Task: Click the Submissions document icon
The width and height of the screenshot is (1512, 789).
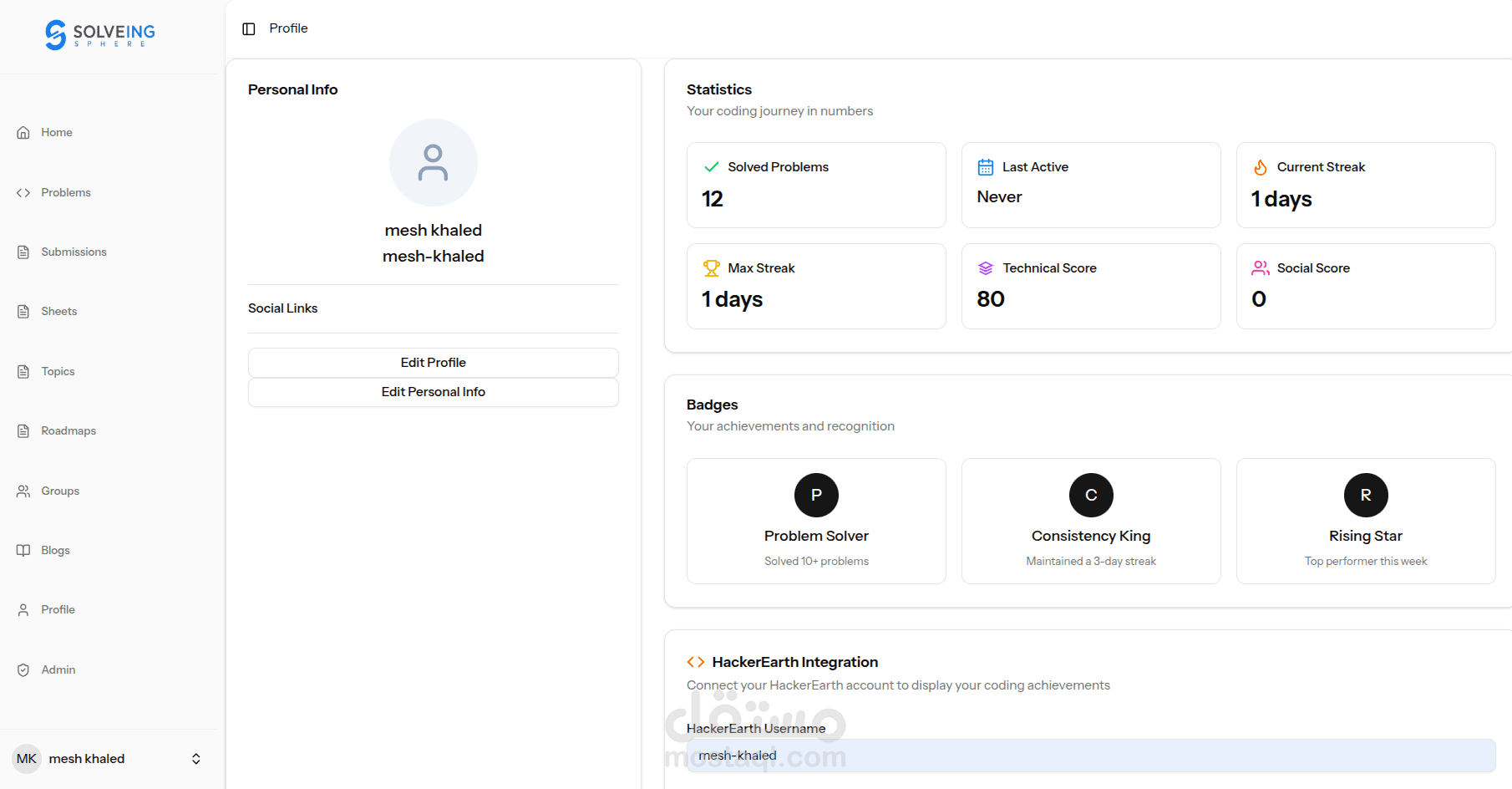Action: click(23, 252)
